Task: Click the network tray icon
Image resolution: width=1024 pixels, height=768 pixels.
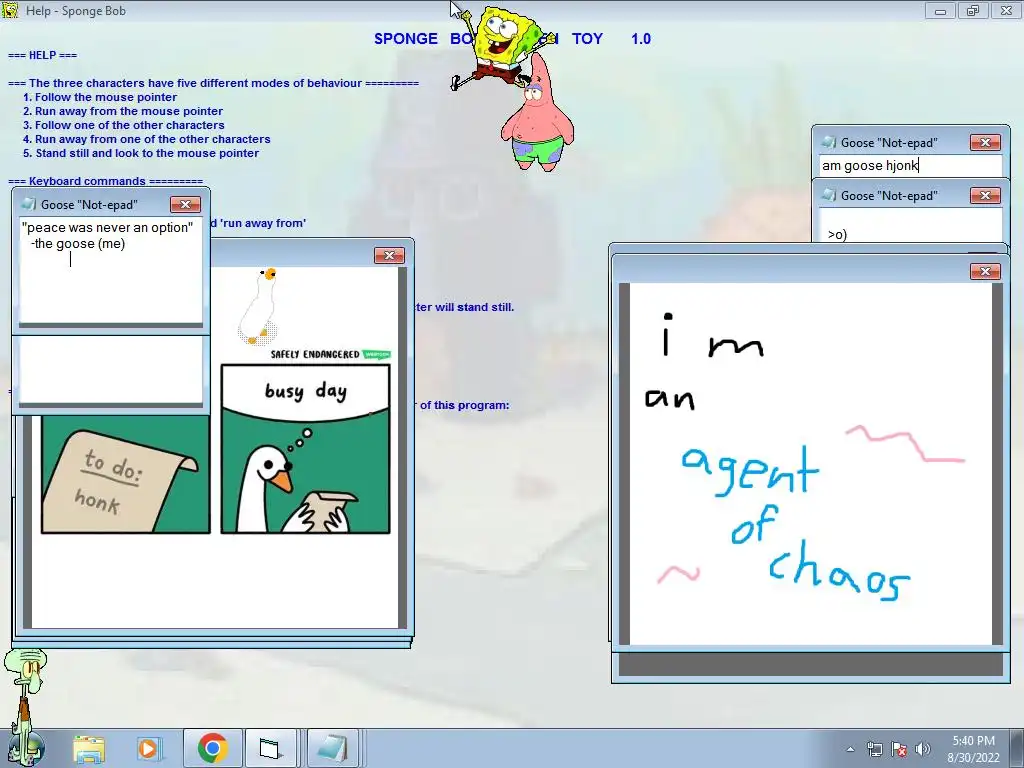Action: 874,749
